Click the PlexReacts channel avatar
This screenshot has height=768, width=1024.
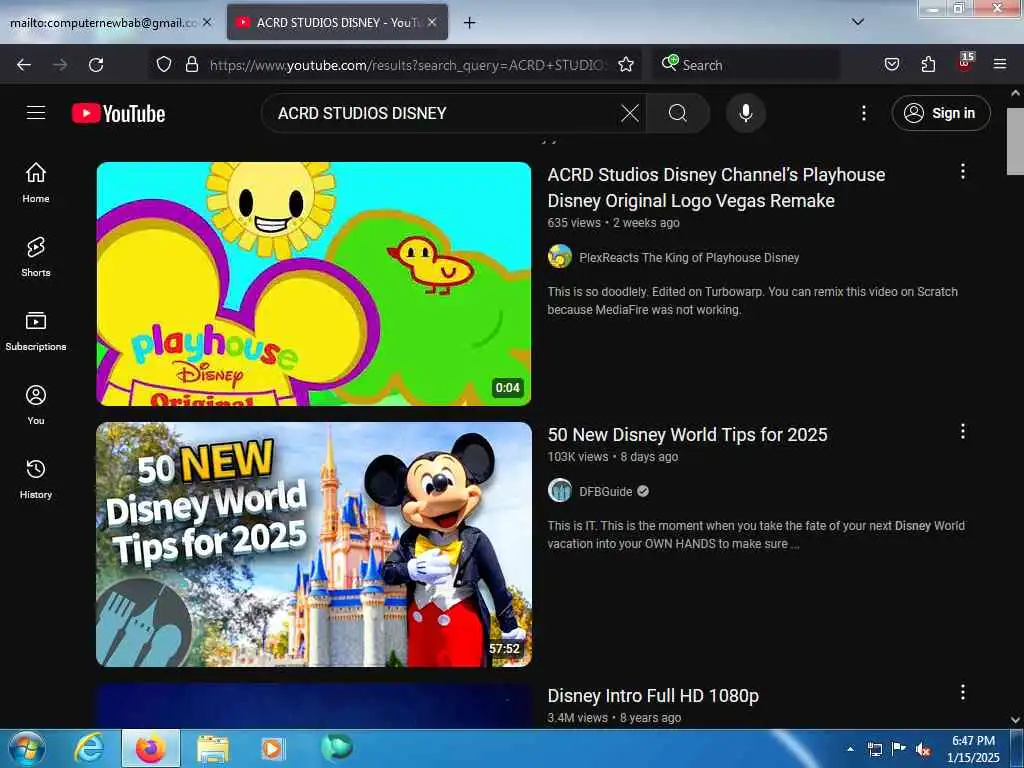(560, 257)
